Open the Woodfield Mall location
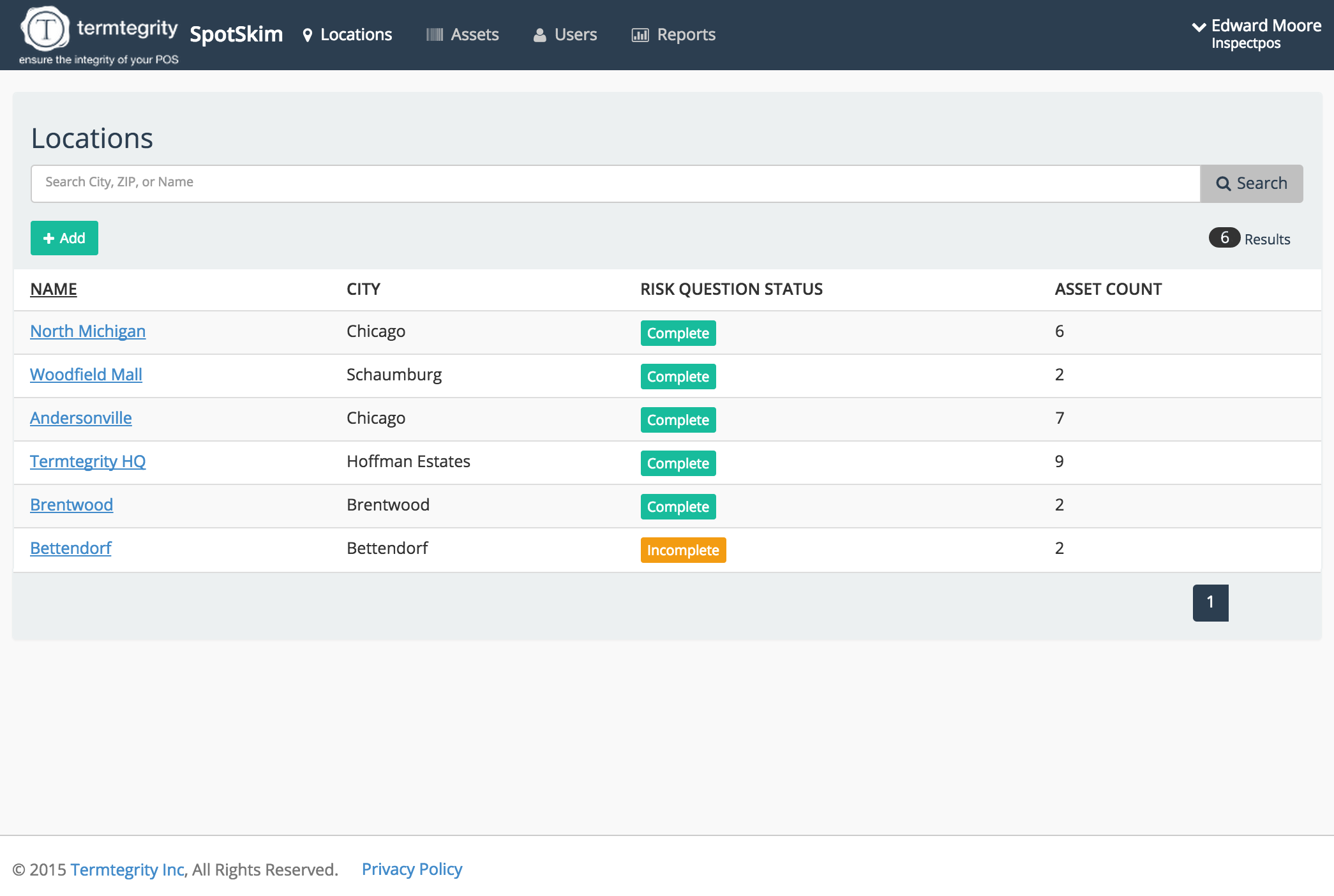Image resolution: width=1334 pixels, height=896 pixels. point(86,375)
